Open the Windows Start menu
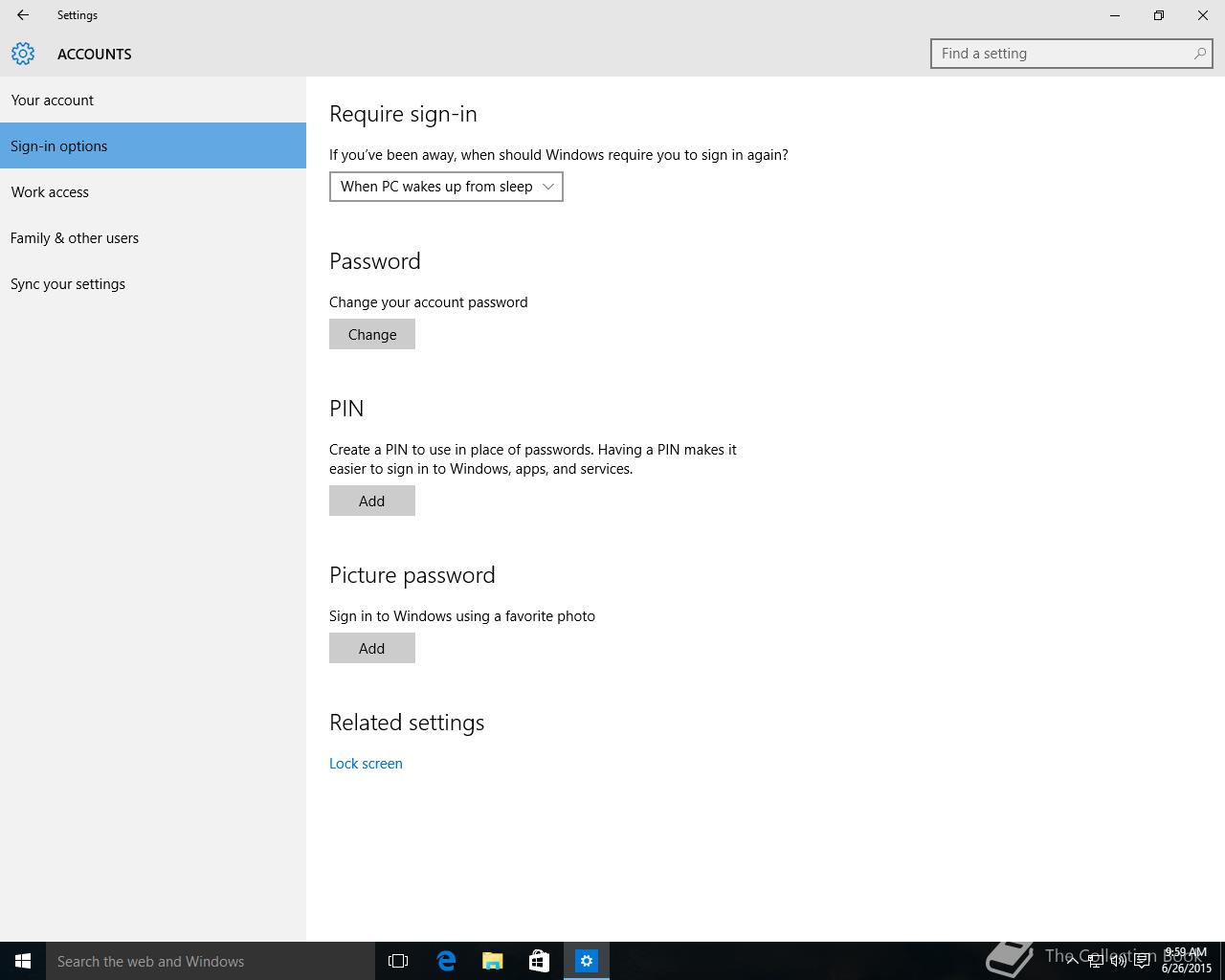The width and height of the screenshot is (1225, 980). coord(23,961)
